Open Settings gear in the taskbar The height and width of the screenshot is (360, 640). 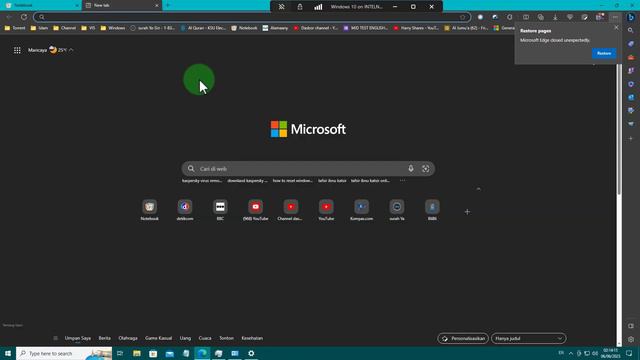pos(251,353)
